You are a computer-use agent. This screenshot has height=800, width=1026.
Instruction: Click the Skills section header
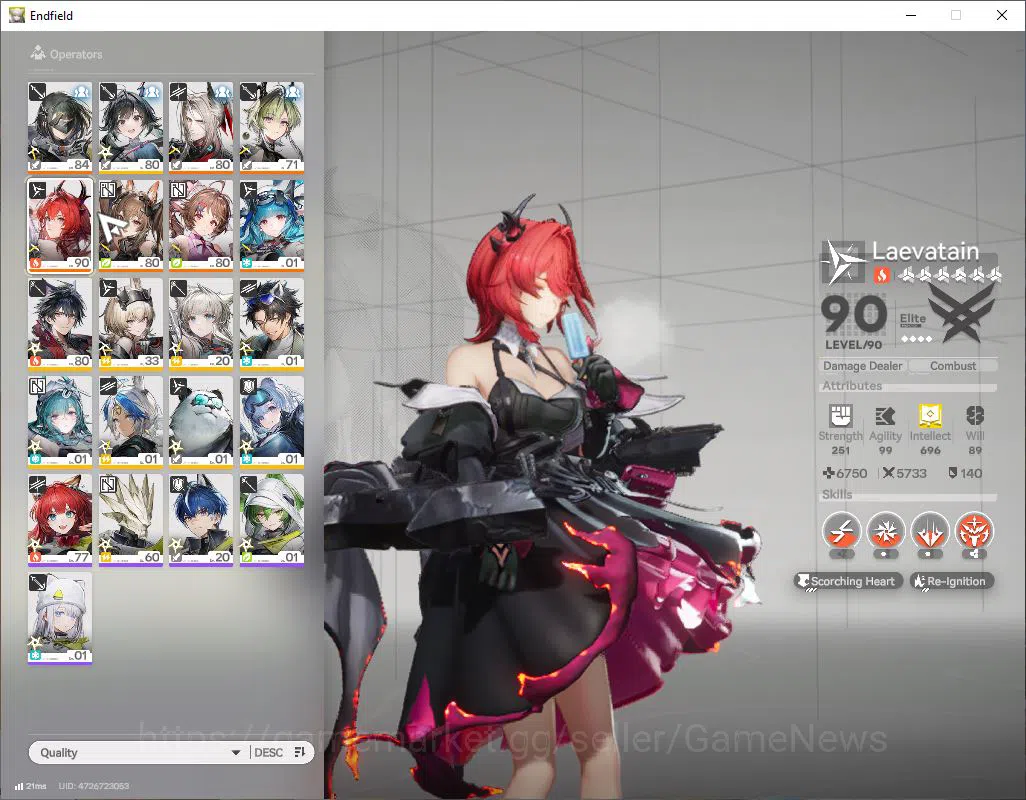[837, 495]
